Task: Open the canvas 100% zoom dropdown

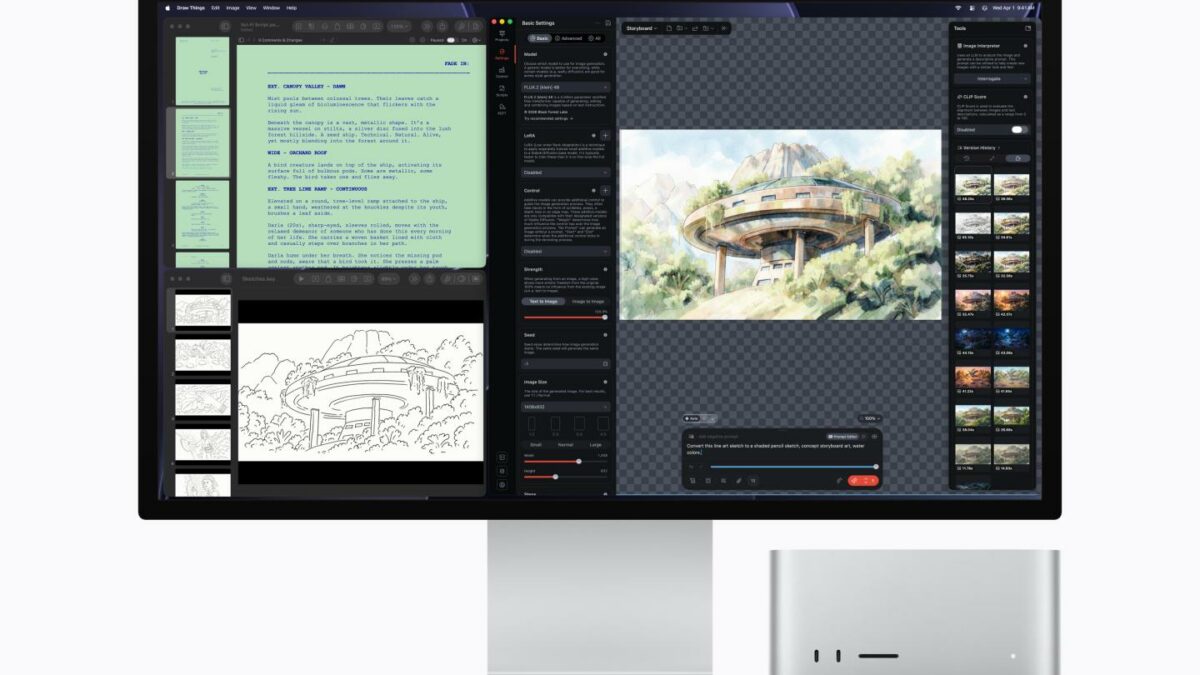Action: pyautogui.click(x=870, y=418)
